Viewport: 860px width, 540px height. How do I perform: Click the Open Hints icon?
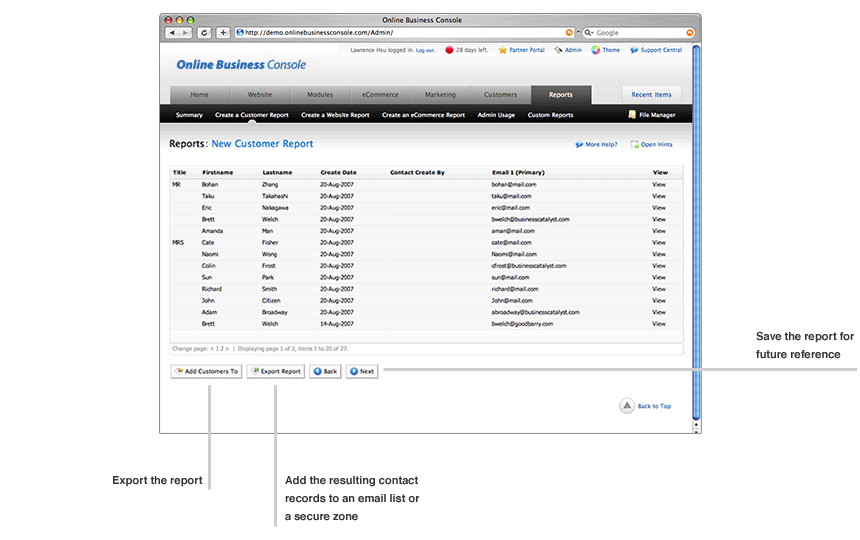coord(635,145)
